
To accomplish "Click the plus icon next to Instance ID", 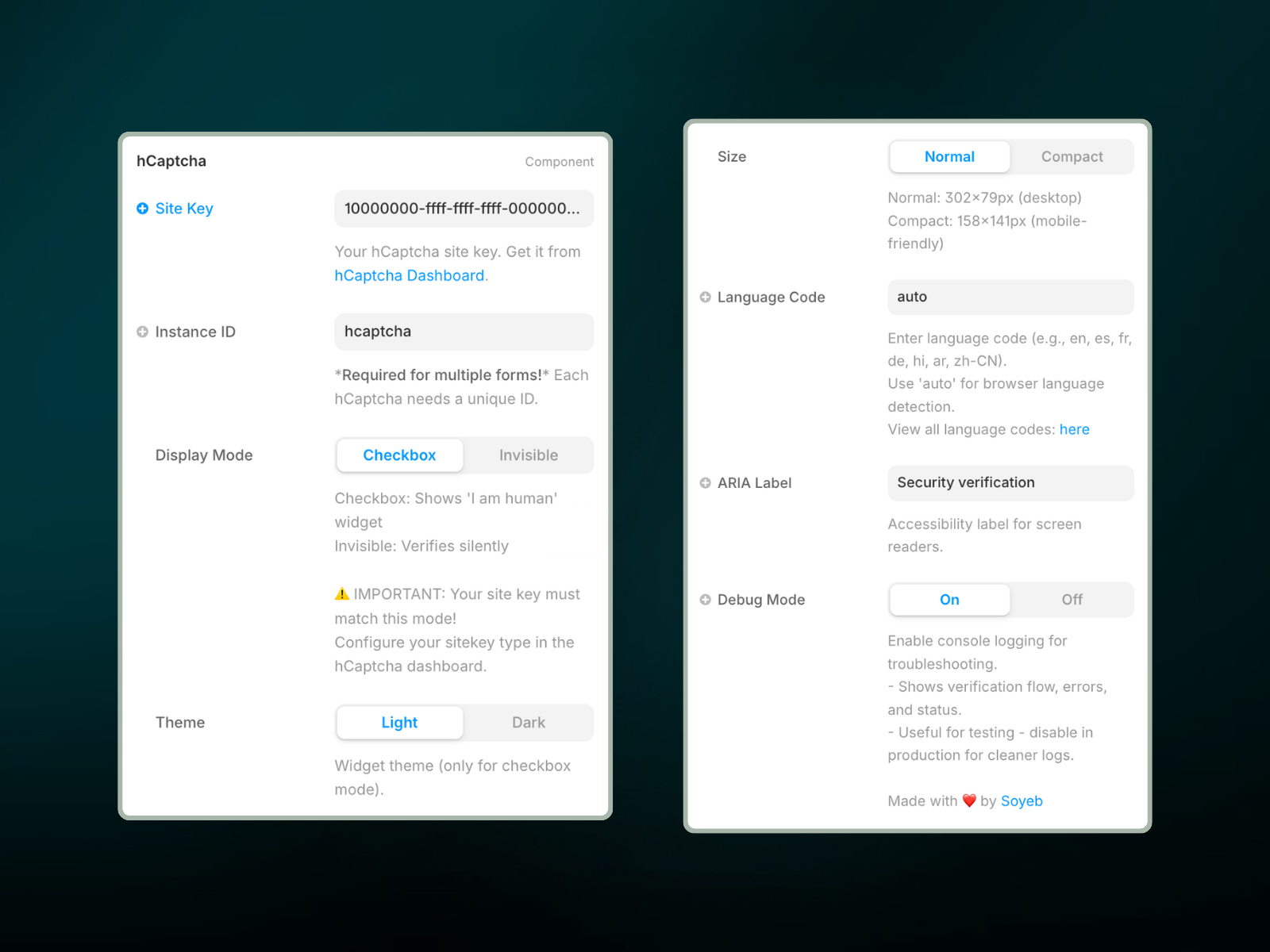I will tap(143, 332).
